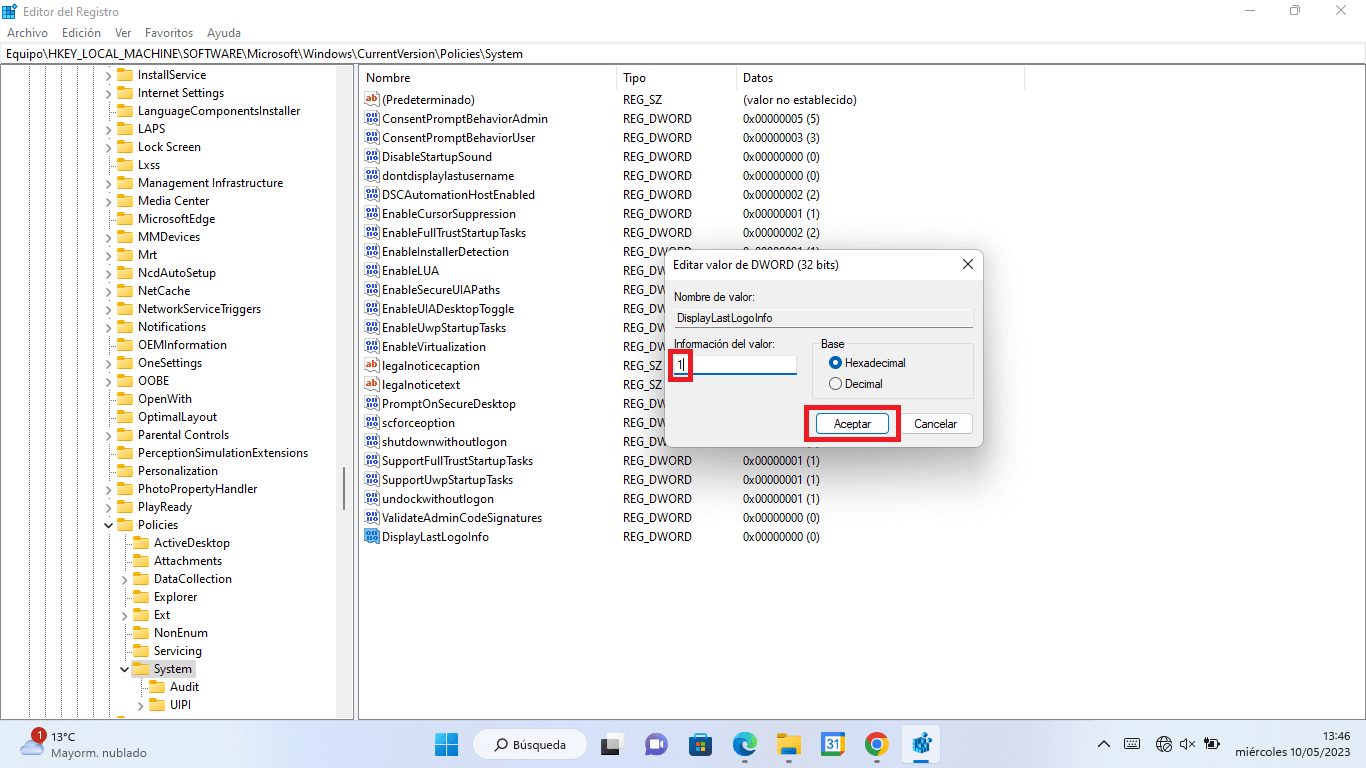1366x768 pixels.
Task: Select the ValidateAdminCodeSignatures value name
Action: 462,518
